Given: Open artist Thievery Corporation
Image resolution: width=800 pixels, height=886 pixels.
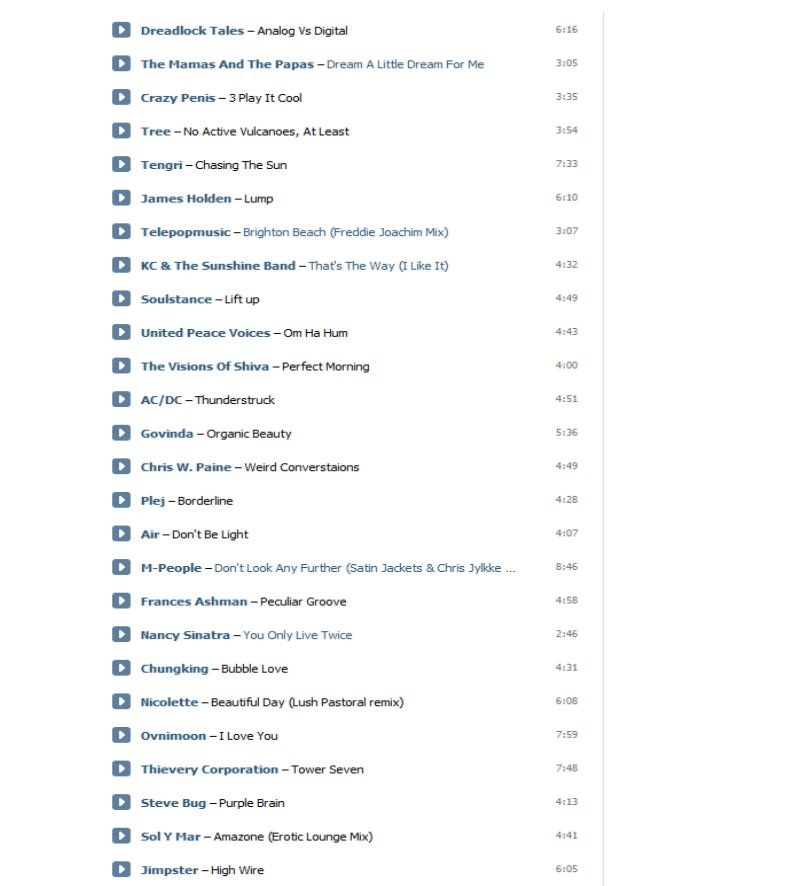Looking at the screenshot, I should click(210, 769).
